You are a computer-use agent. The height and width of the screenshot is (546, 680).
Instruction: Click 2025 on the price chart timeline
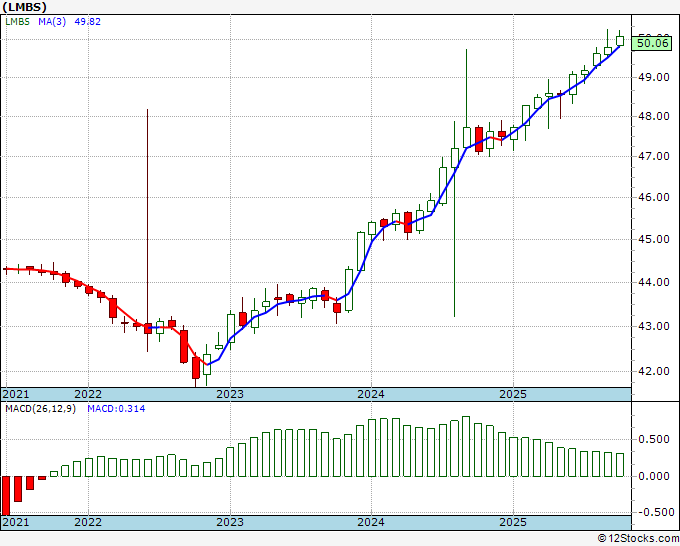[x=513, y=394]
